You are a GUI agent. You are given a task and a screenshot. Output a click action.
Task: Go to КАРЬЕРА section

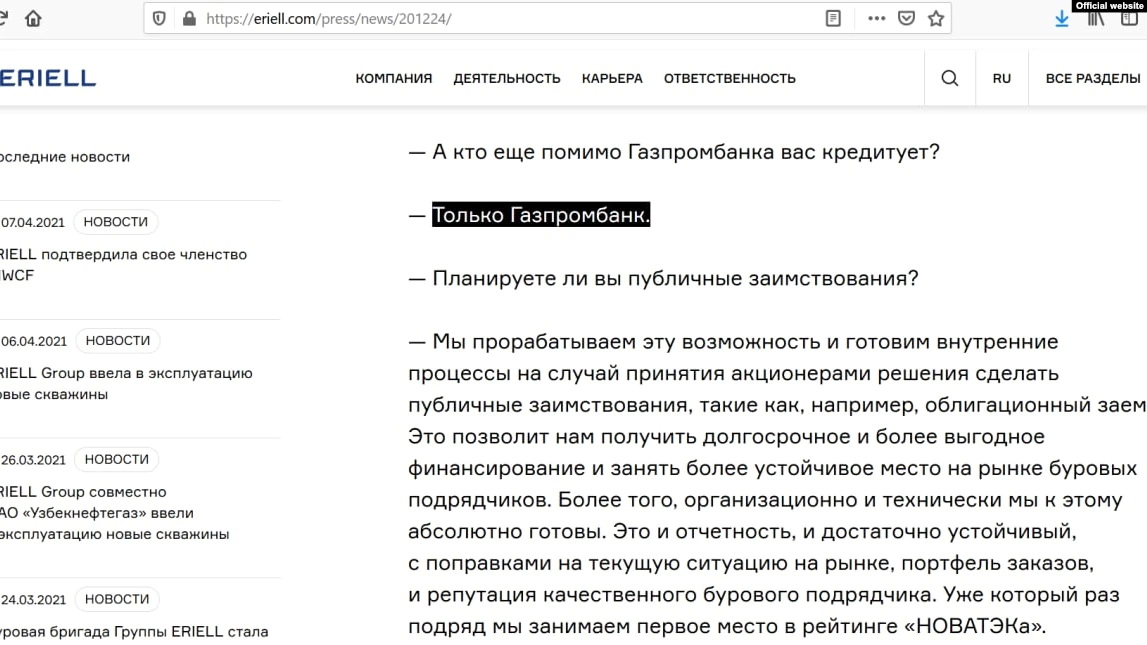coord(612,78)
